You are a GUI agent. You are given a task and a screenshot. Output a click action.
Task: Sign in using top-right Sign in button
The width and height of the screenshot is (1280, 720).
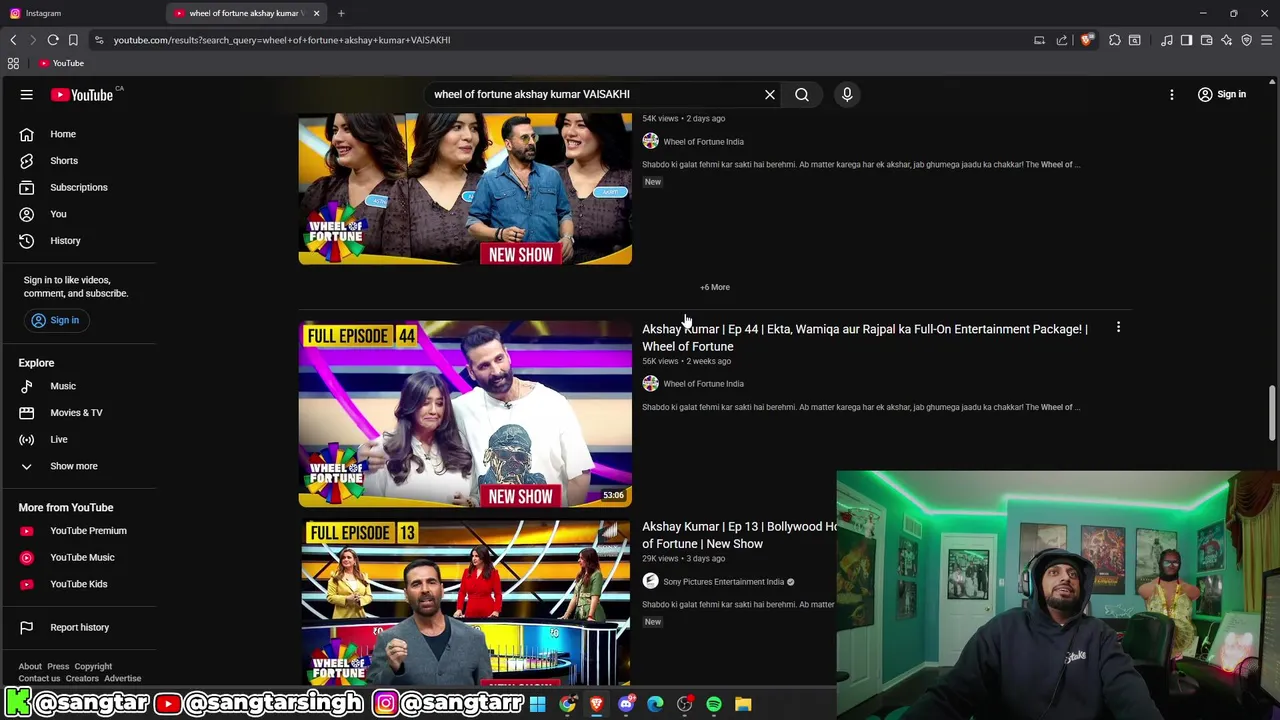coord(1222,94)
